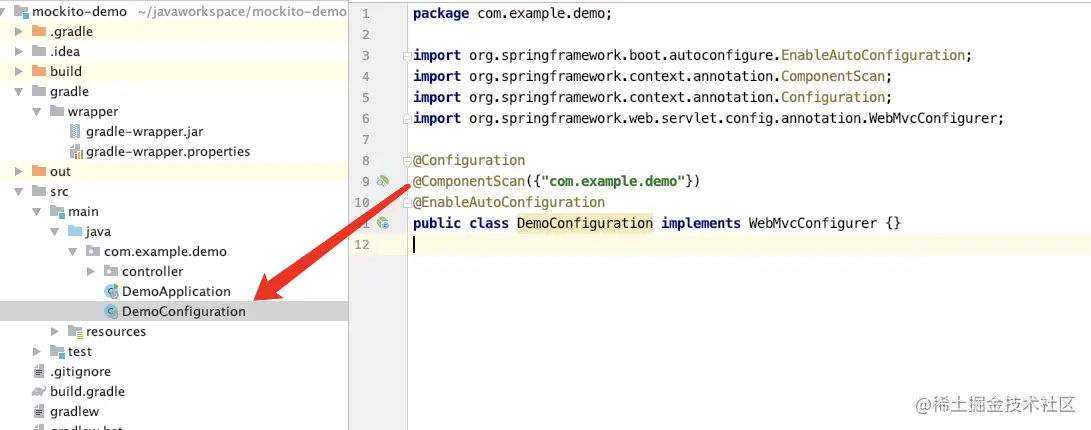Expand the .idea folder arrow

(x=19, y=51)
